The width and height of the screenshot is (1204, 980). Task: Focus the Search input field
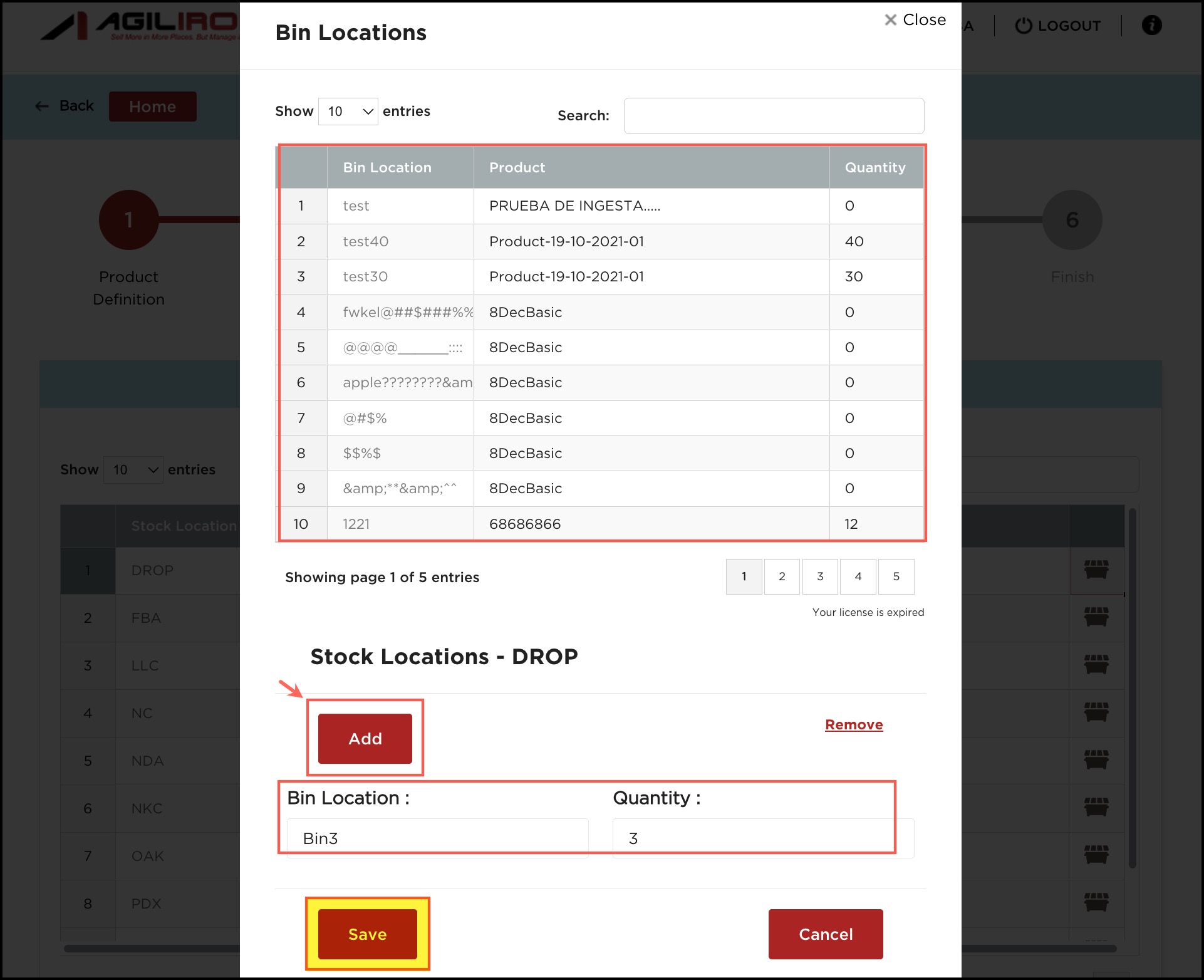774,116
